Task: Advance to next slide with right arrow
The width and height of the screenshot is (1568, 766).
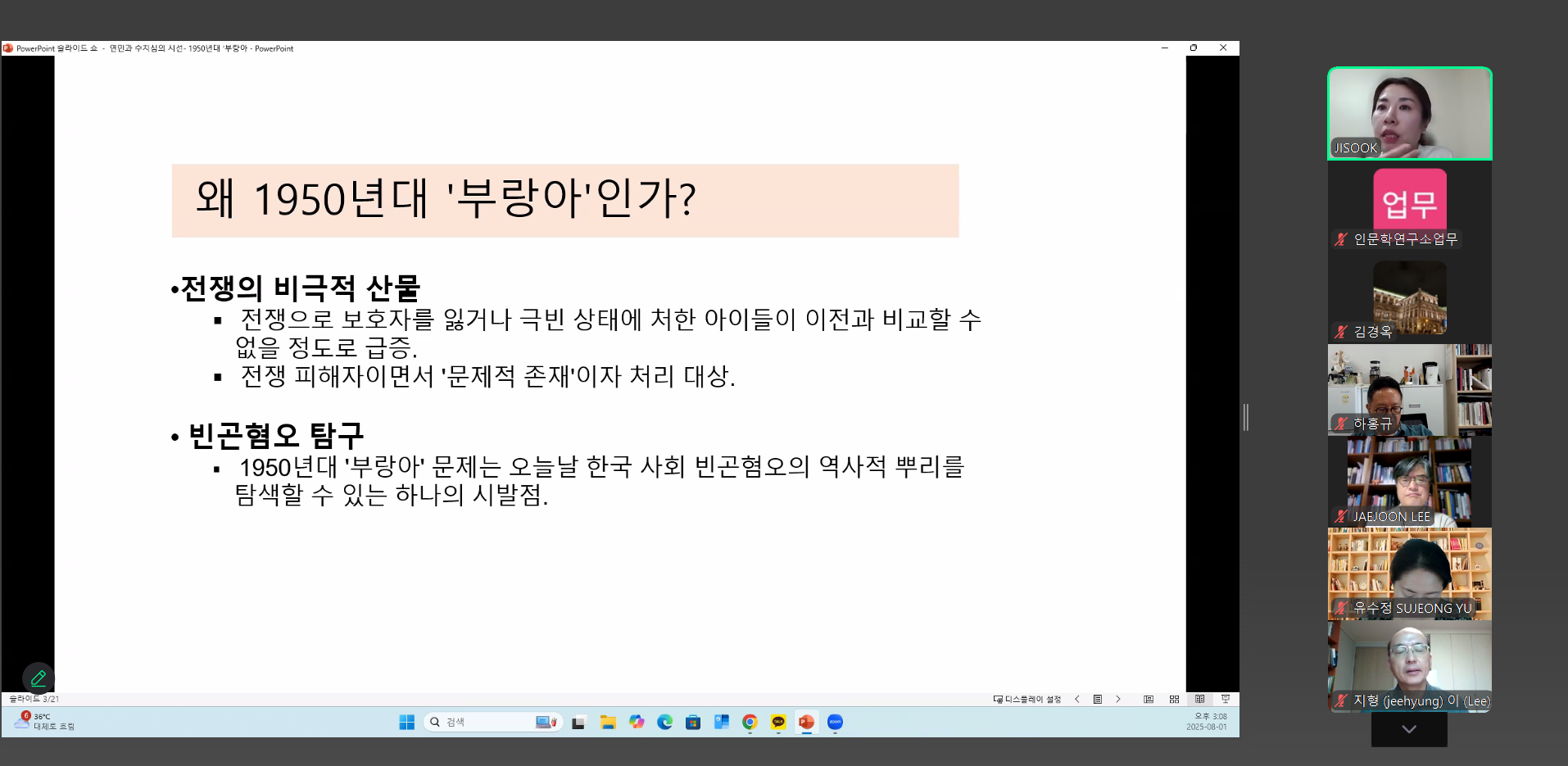Action: pyautogui.click(x=1117, y=700)
